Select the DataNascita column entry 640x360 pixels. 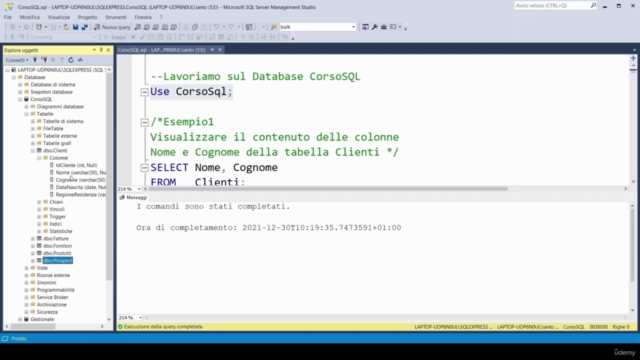(x=80, y=187)
